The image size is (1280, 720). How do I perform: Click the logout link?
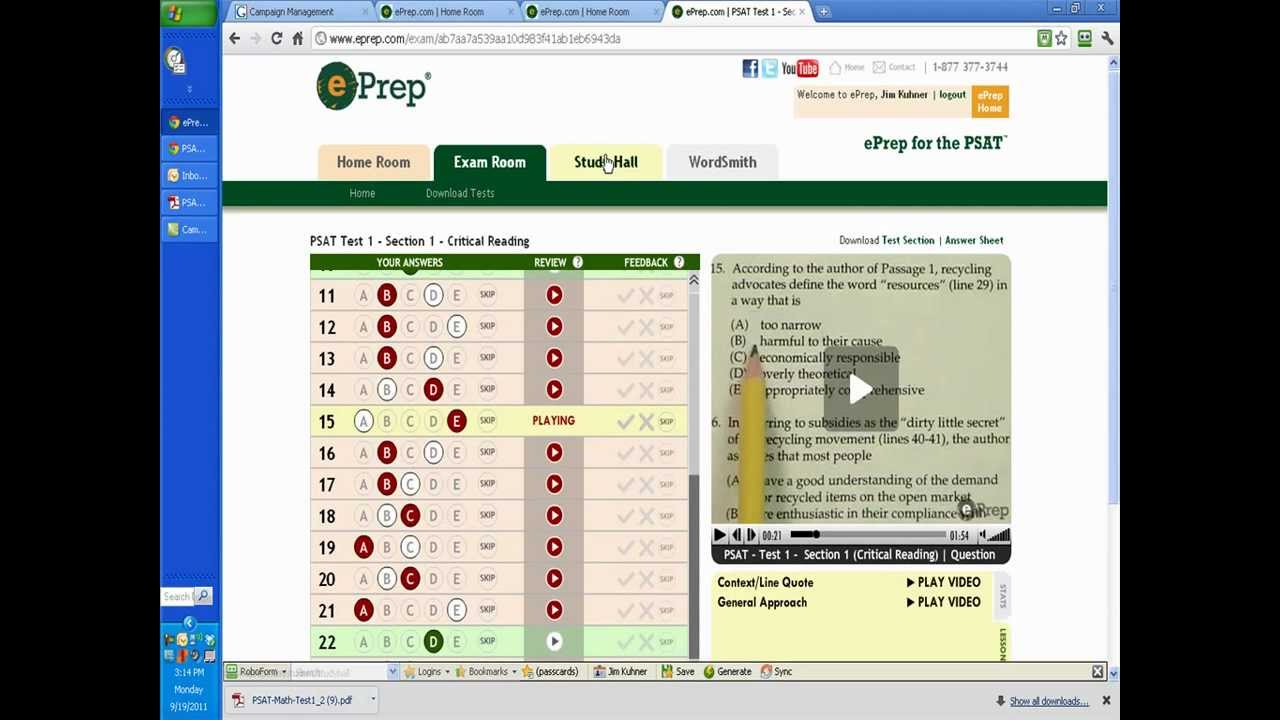952,95
